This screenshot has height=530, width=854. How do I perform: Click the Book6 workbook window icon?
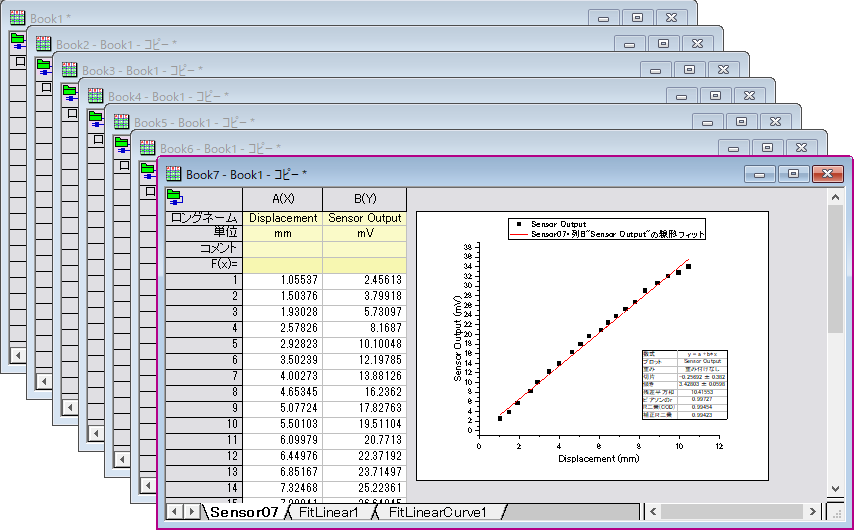click(x=148, y=148)
